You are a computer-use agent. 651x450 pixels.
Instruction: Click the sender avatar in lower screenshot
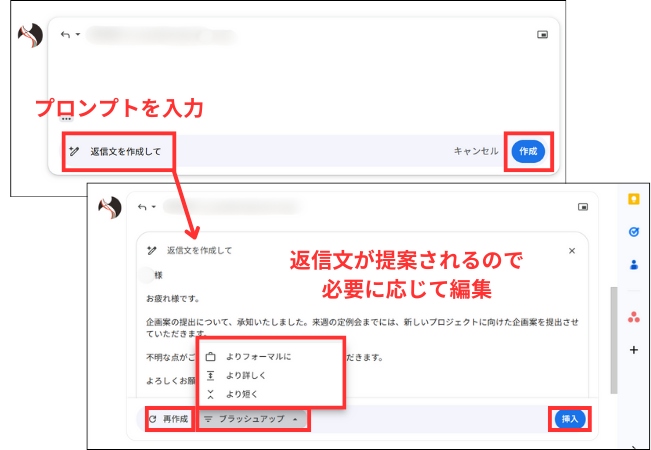point(110,207)
